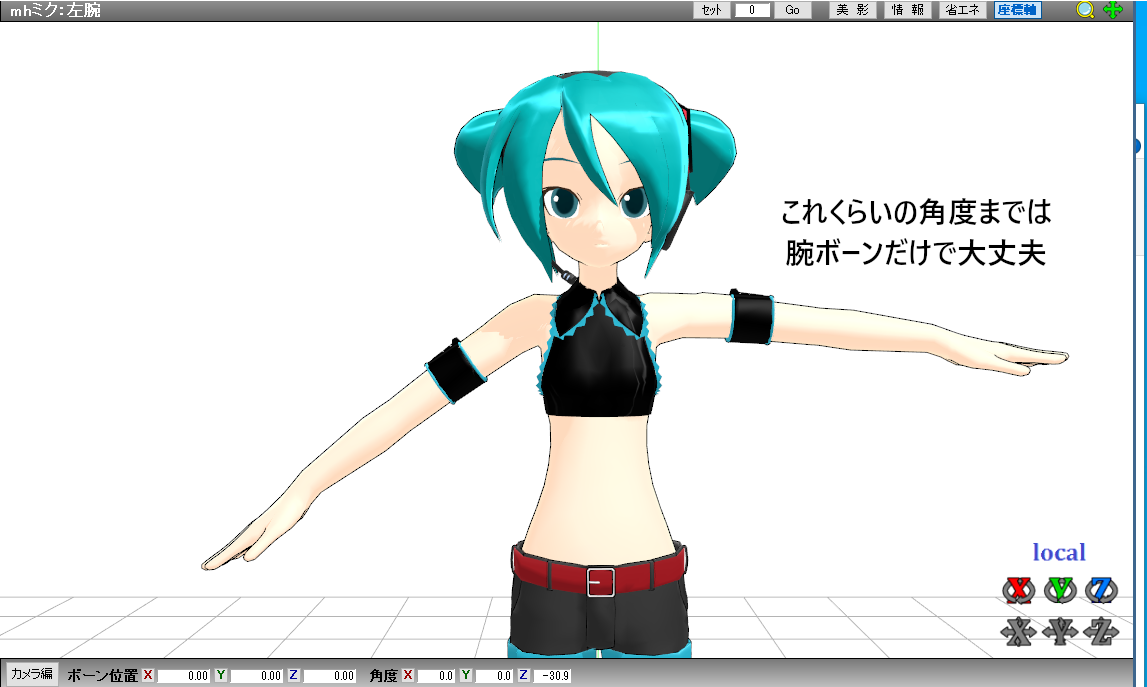Click the ボーン位置 label text

(102, 675)
